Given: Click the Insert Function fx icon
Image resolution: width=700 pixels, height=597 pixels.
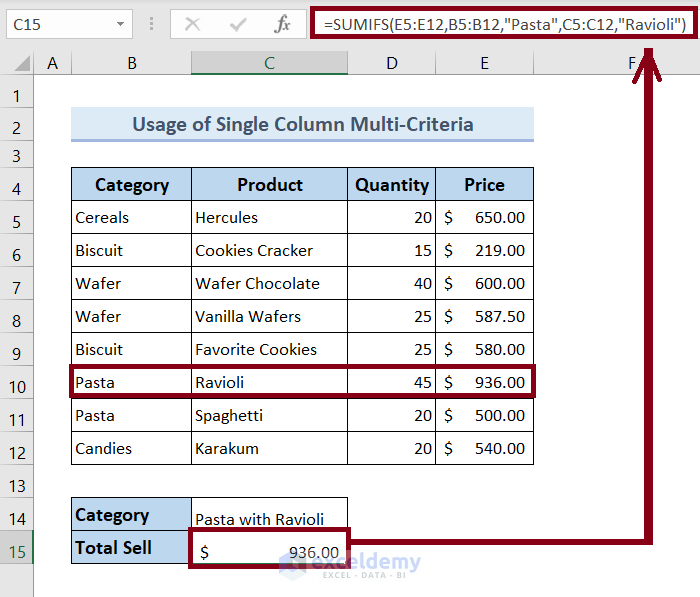Looking at the screenshot, I should click(x=283, y=24).
